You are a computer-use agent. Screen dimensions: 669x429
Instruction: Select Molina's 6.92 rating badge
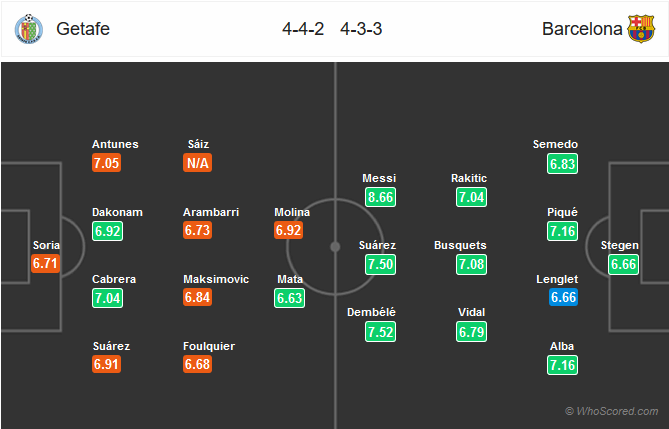point(288,230)
